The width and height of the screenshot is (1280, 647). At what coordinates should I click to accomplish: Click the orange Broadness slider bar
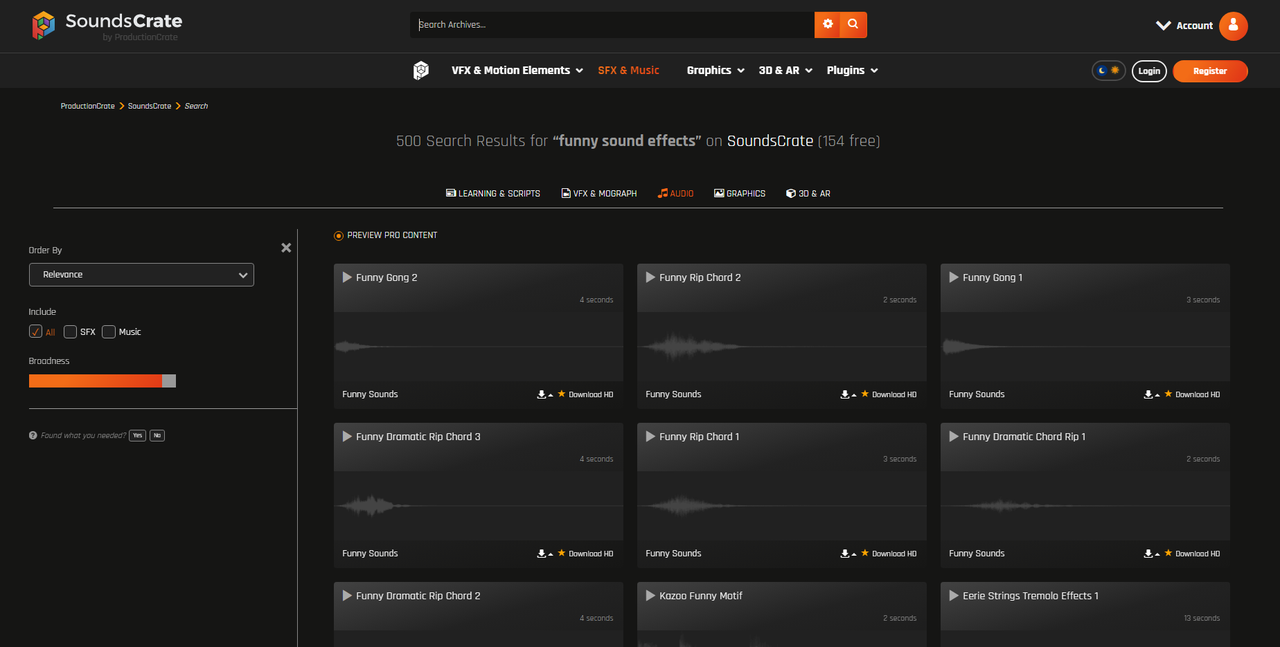pyautogui.click(x=95, y=381)
